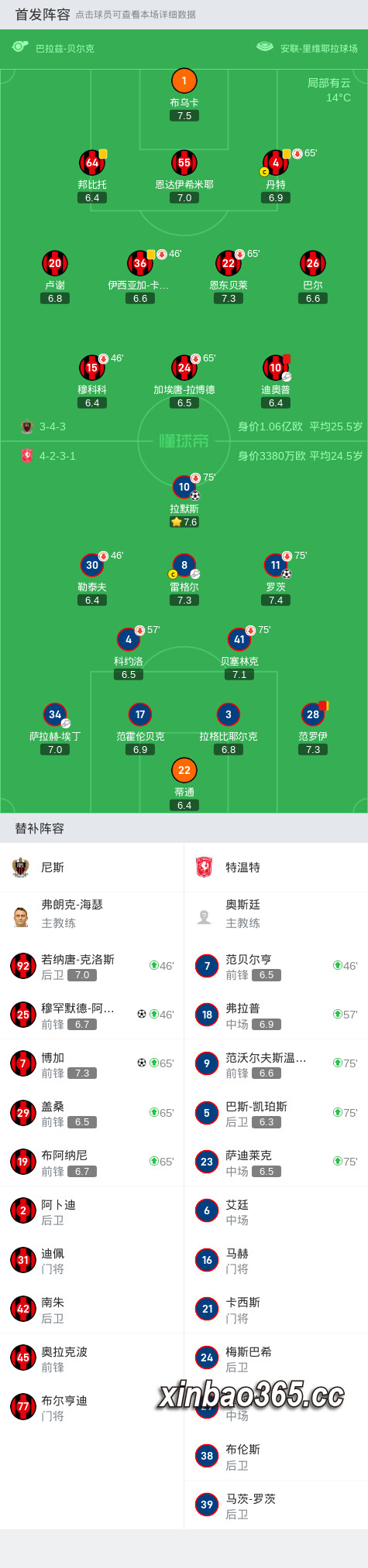Click goalkeeper 布乌卡 number 1 icon

pyautogui.click(x=184, y=80)
